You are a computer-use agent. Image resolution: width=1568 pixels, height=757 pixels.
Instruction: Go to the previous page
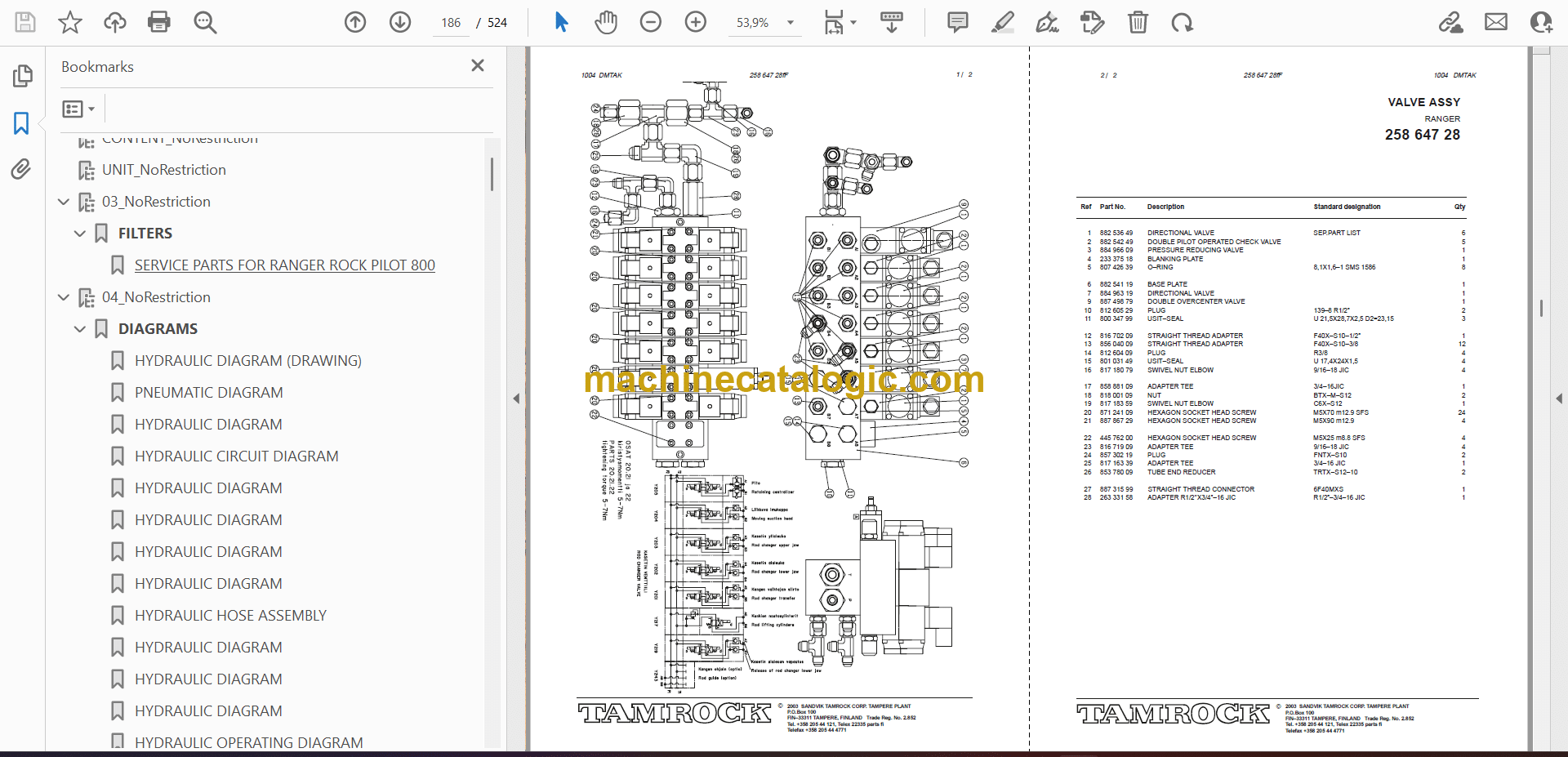355,22
